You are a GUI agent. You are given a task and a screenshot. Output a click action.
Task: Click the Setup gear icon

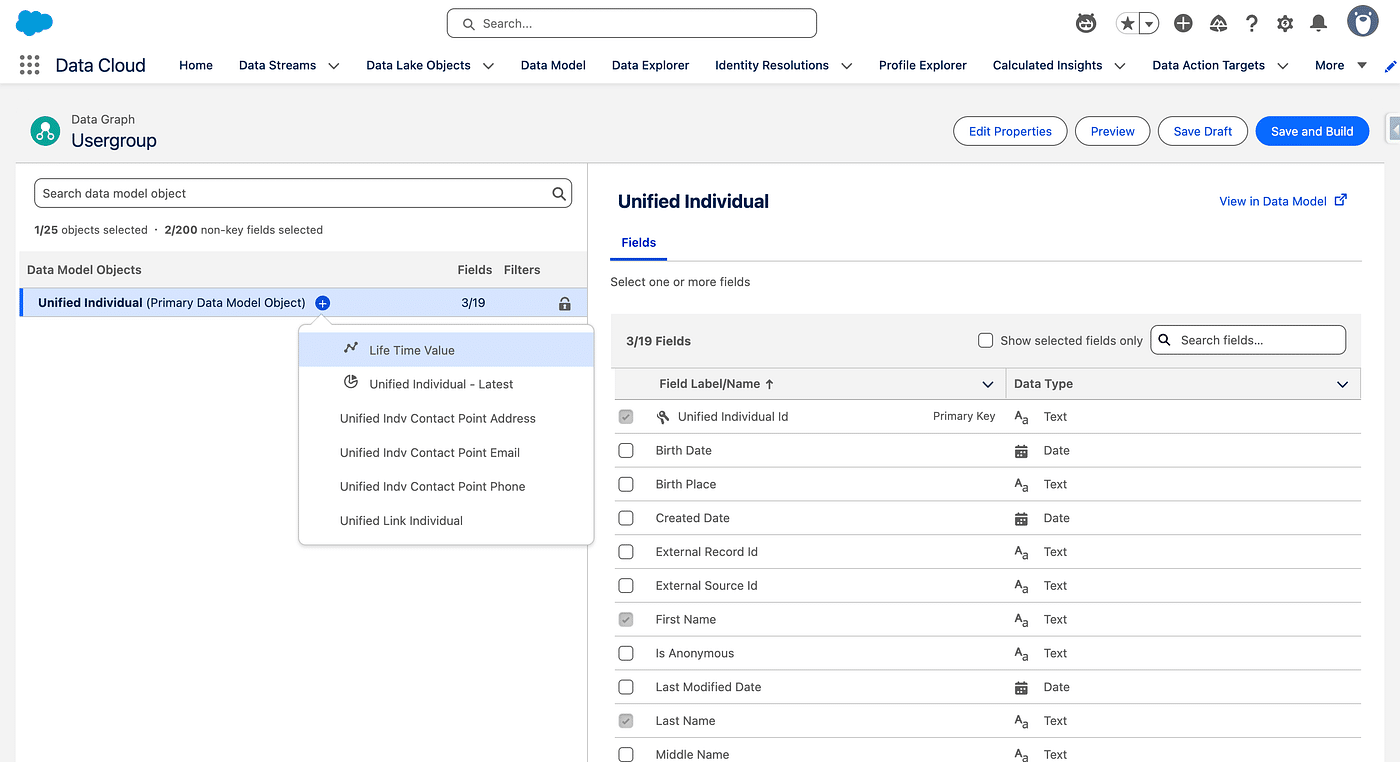coord(1285,23)
